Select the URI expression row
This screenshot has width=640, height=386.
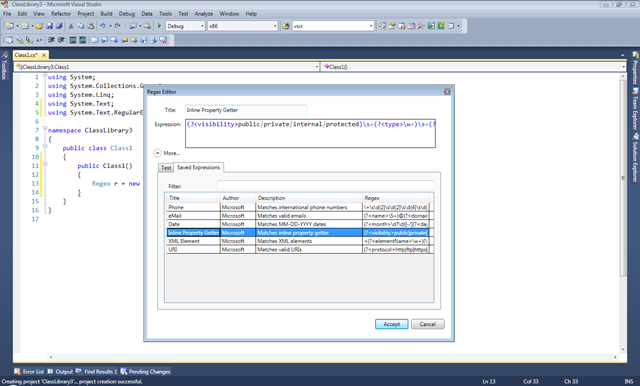pos(300,249)
